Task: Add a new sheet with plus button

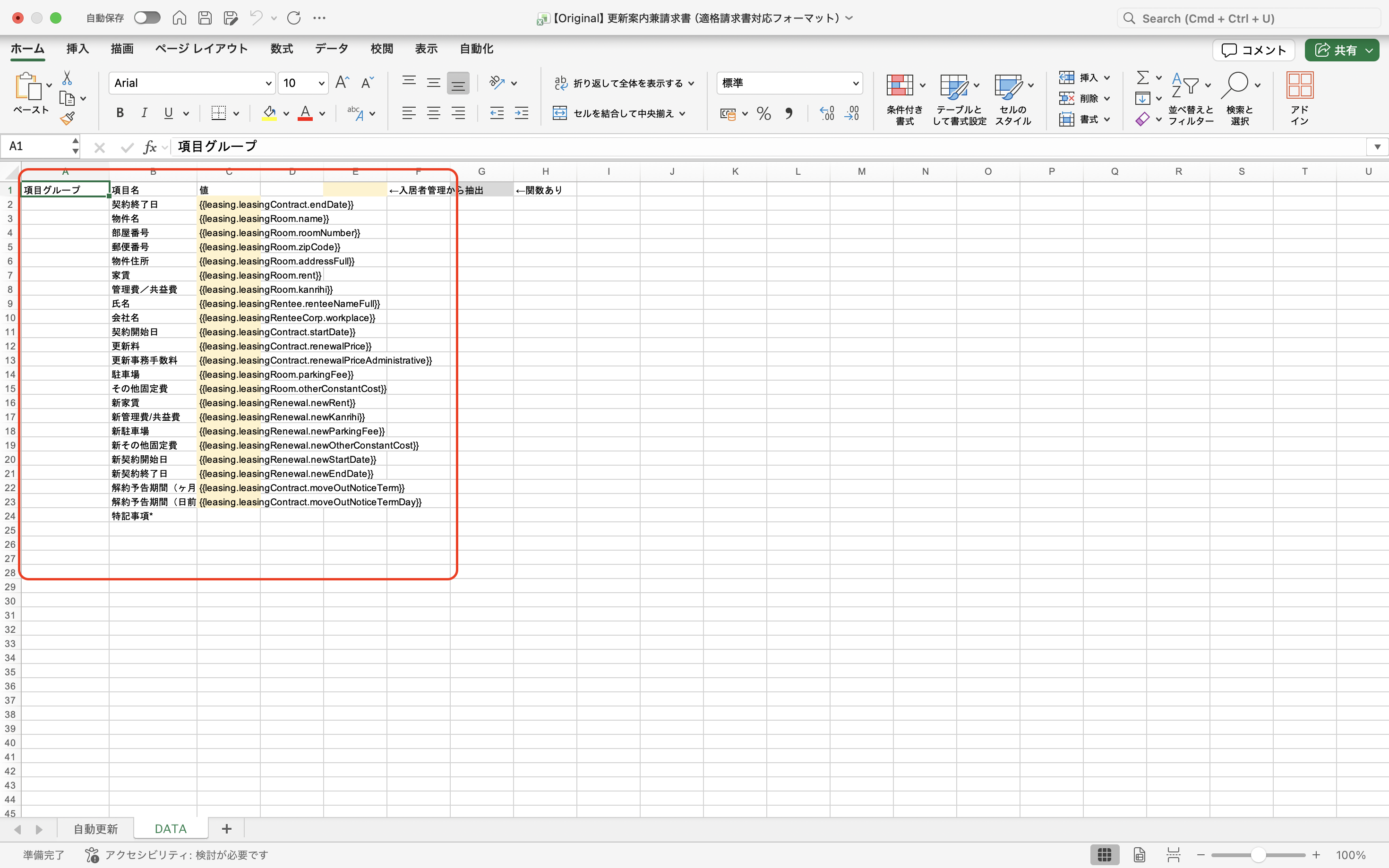Action: point(227,829)
